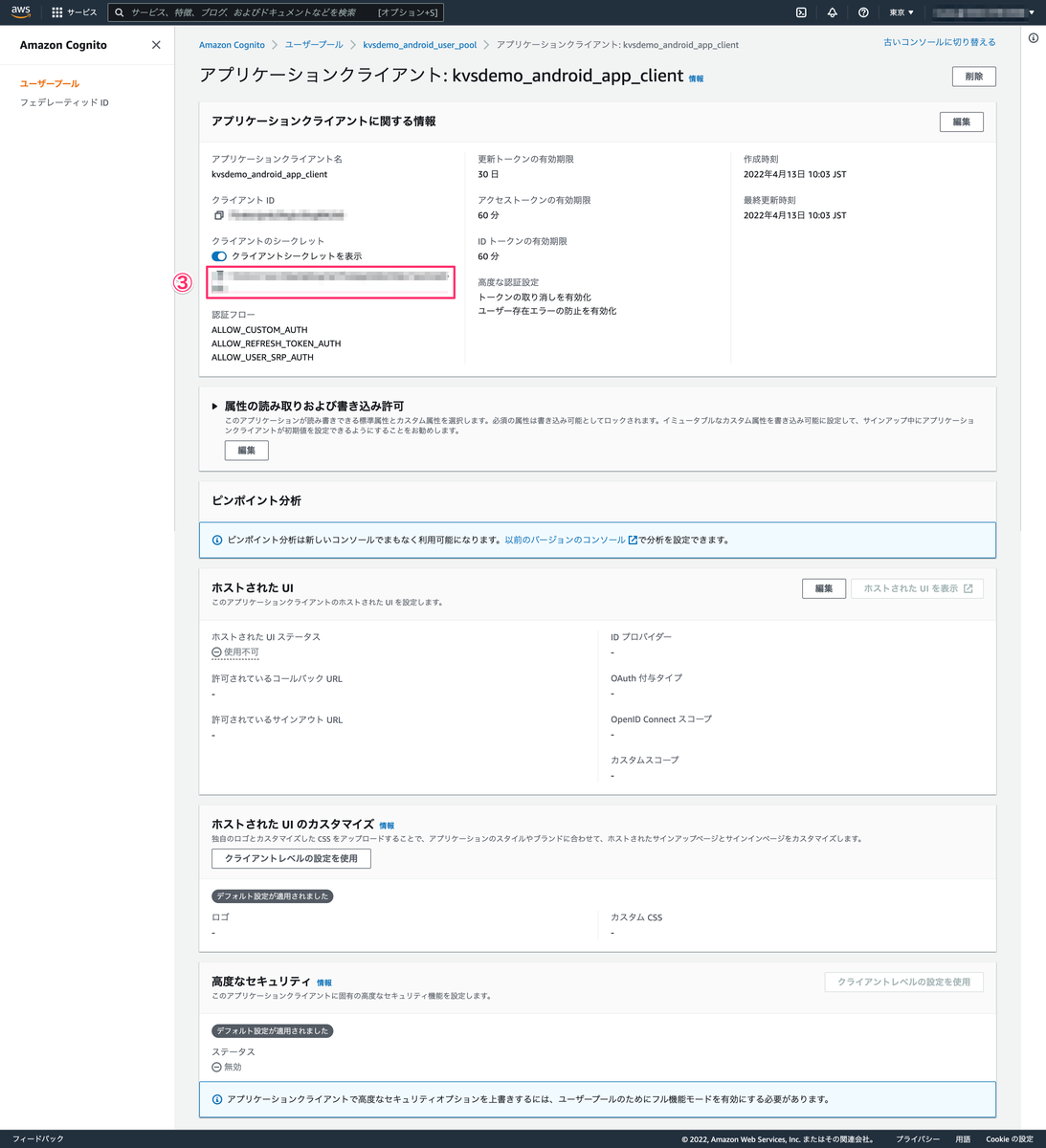The width and height of the screenshot is (1046, 1148).
Task: Click the ALLOW_USER_SRP_AUTH text
Action: coord(262,358)
